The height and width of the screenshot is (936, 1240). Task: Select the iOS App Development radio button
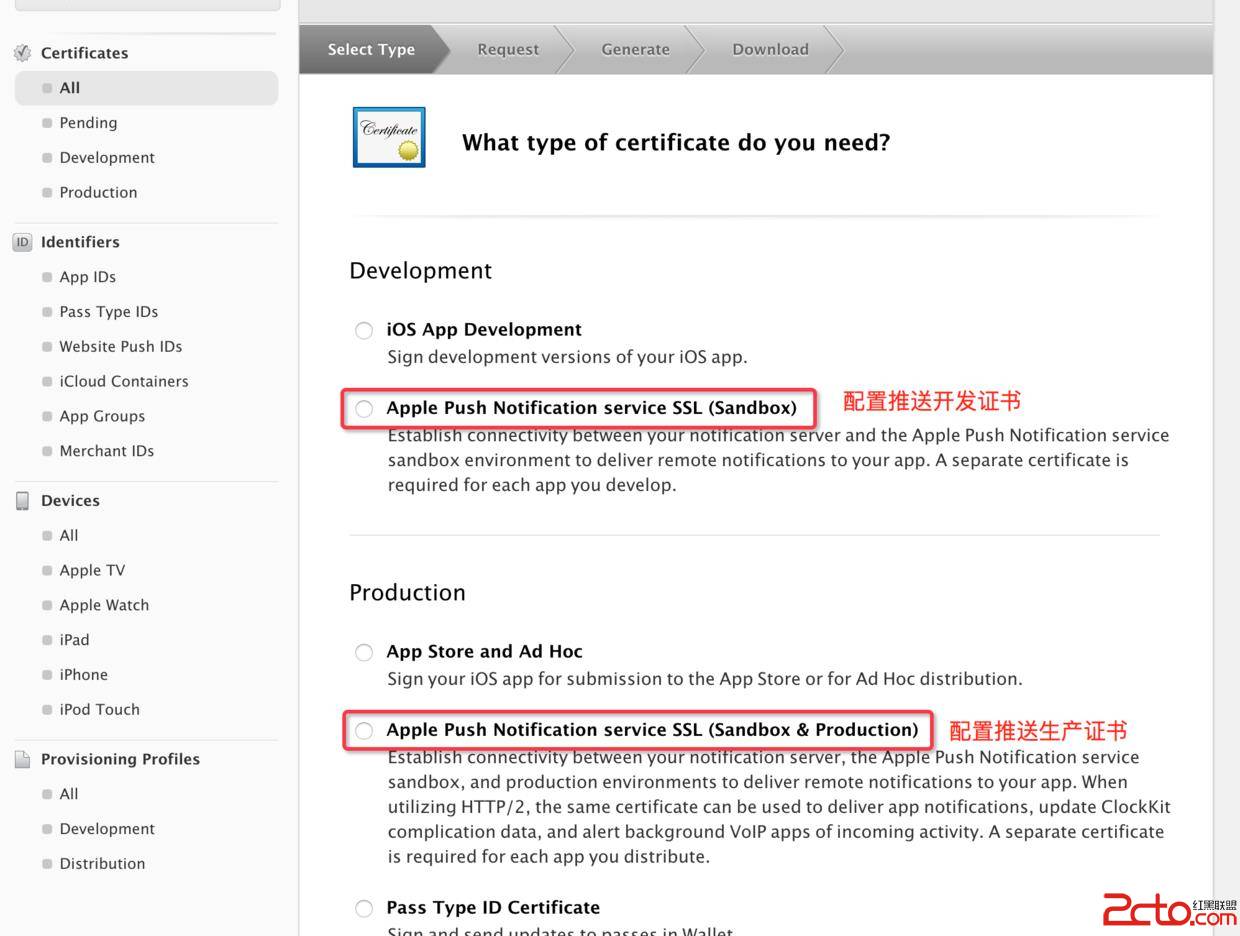click(364, 331)
